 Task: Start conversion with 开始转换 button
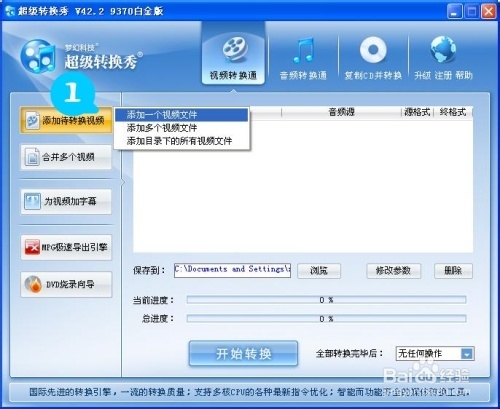pos(243,353)
